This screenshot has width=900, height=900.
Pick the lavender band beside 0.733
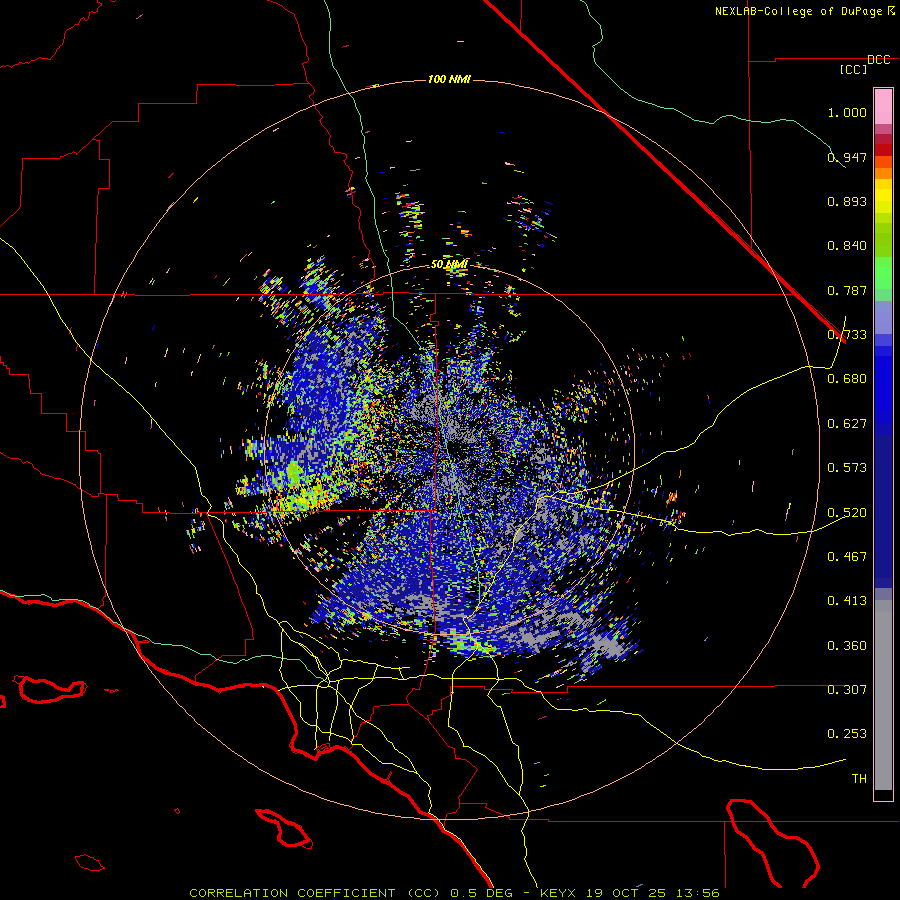click(883, 319)
